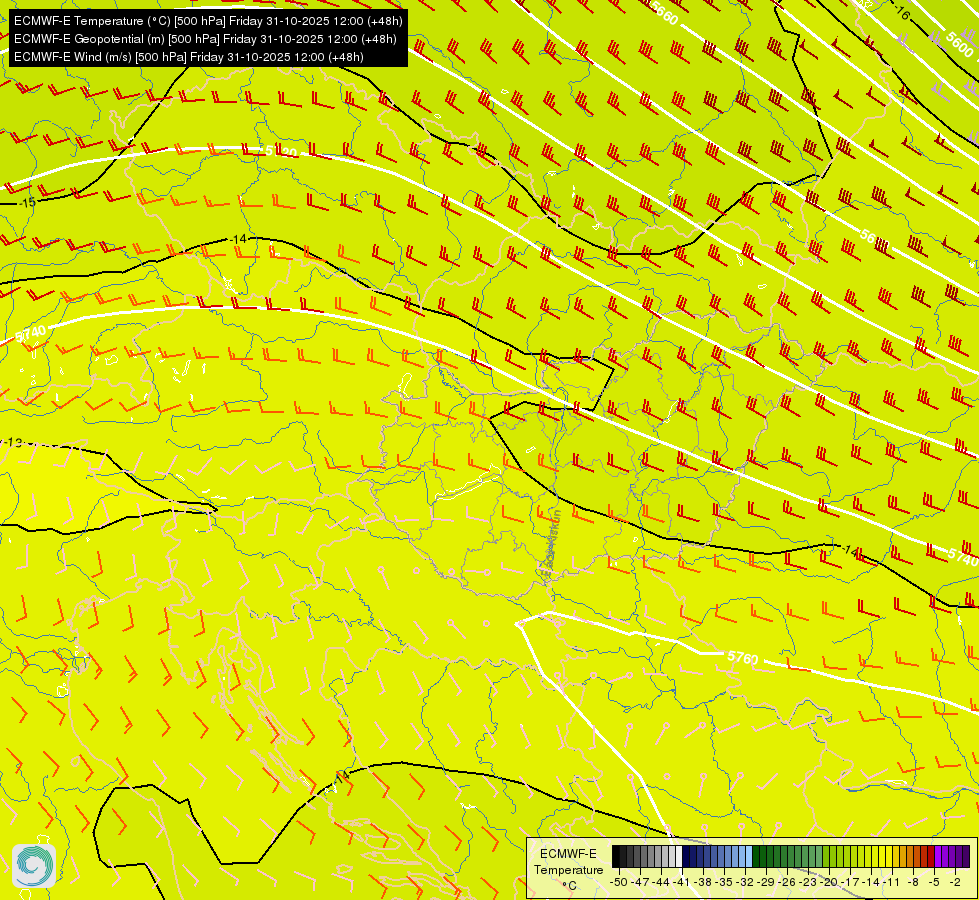Click the -29 value on the legend scale

click(x=765, y=882)
